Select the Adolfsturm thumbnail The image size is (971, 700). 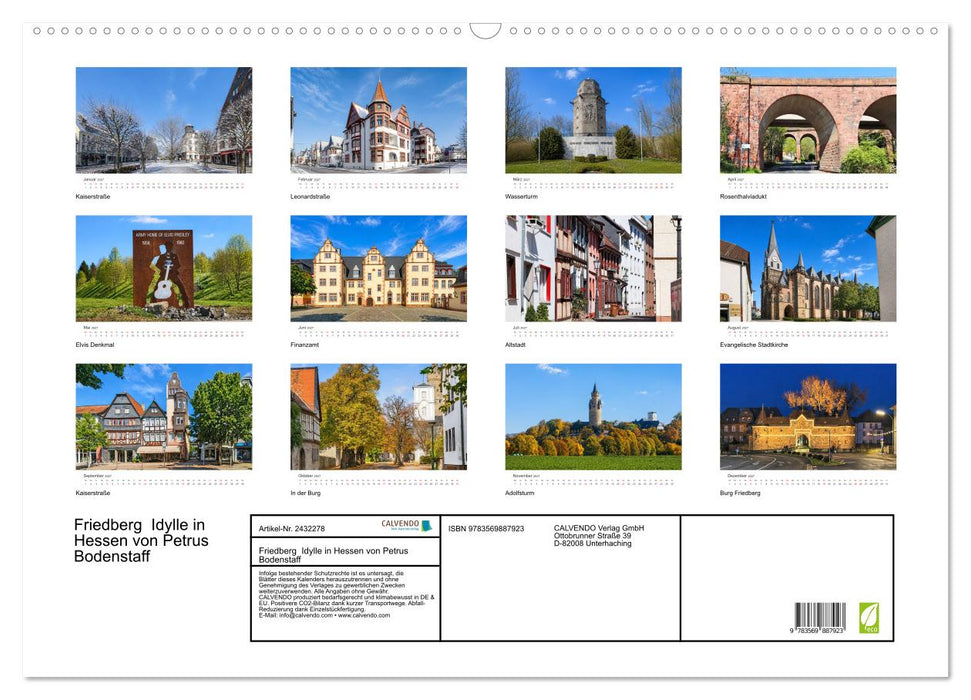(x=593, y=416)
